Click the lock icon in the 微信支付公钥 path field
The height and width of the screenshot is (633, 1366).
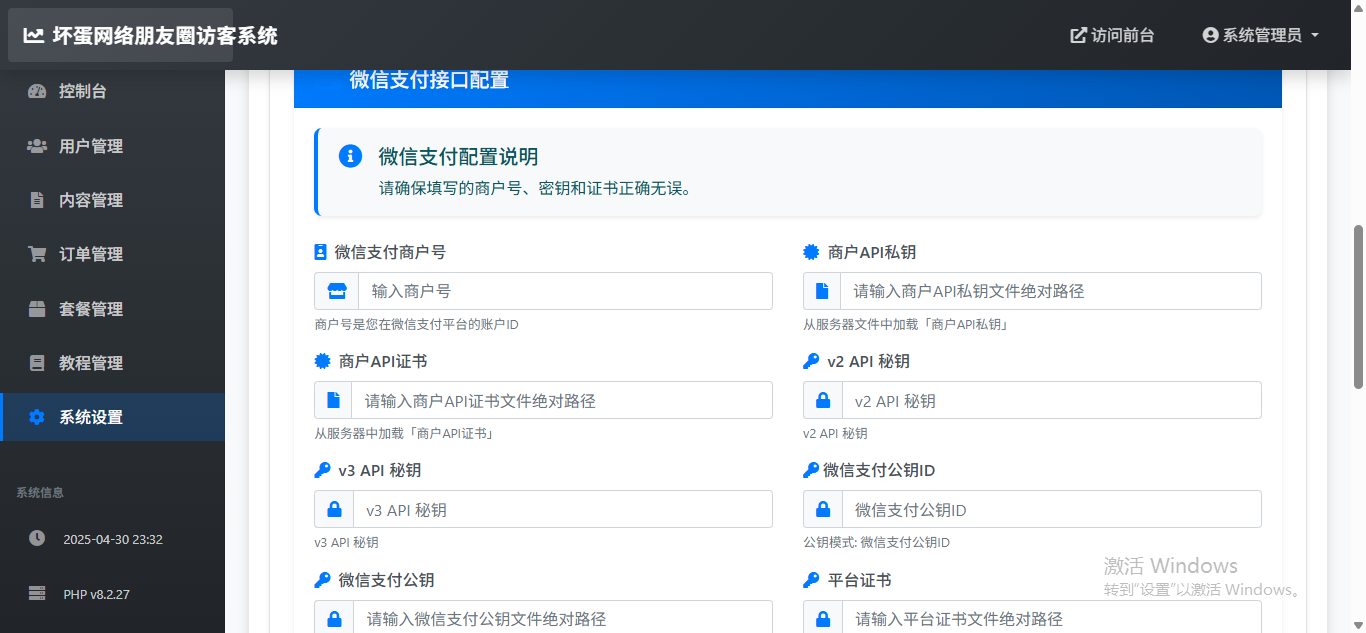click(334, 618)
